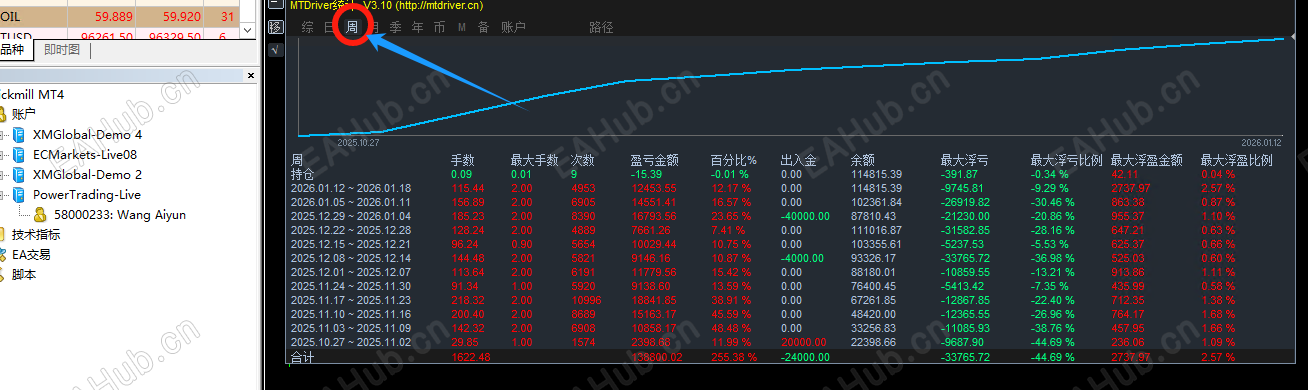Click the 手数 column header
This screenshot has width=1308, height=390.
(462, 160)
